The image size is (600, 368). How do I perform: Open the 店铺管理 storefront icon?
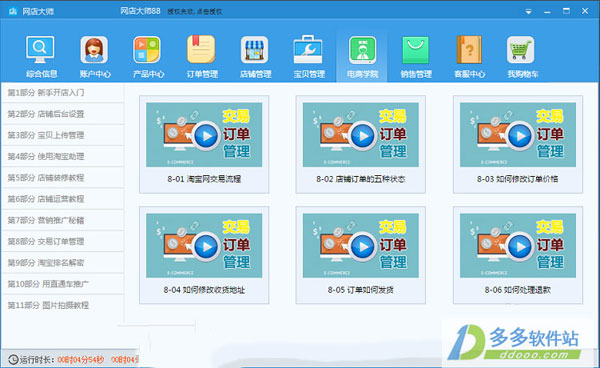click(x=254, y=50)
